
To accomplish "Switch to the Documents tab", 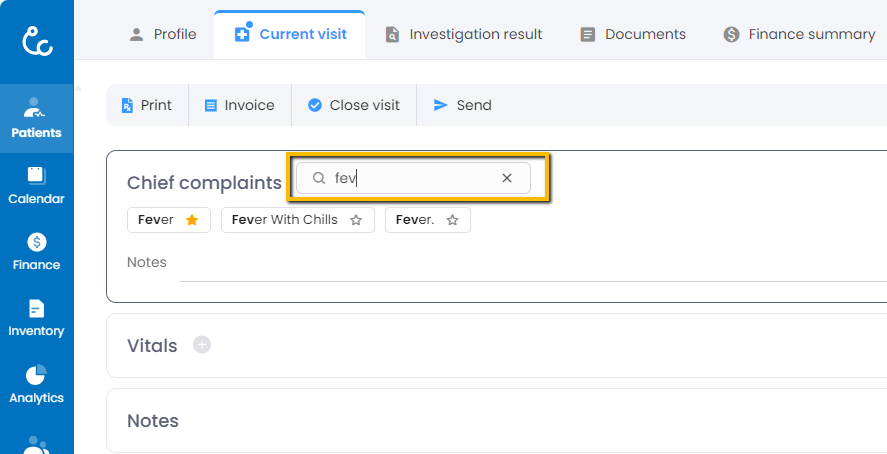I will pyautogui.click(x=633, y=34).
